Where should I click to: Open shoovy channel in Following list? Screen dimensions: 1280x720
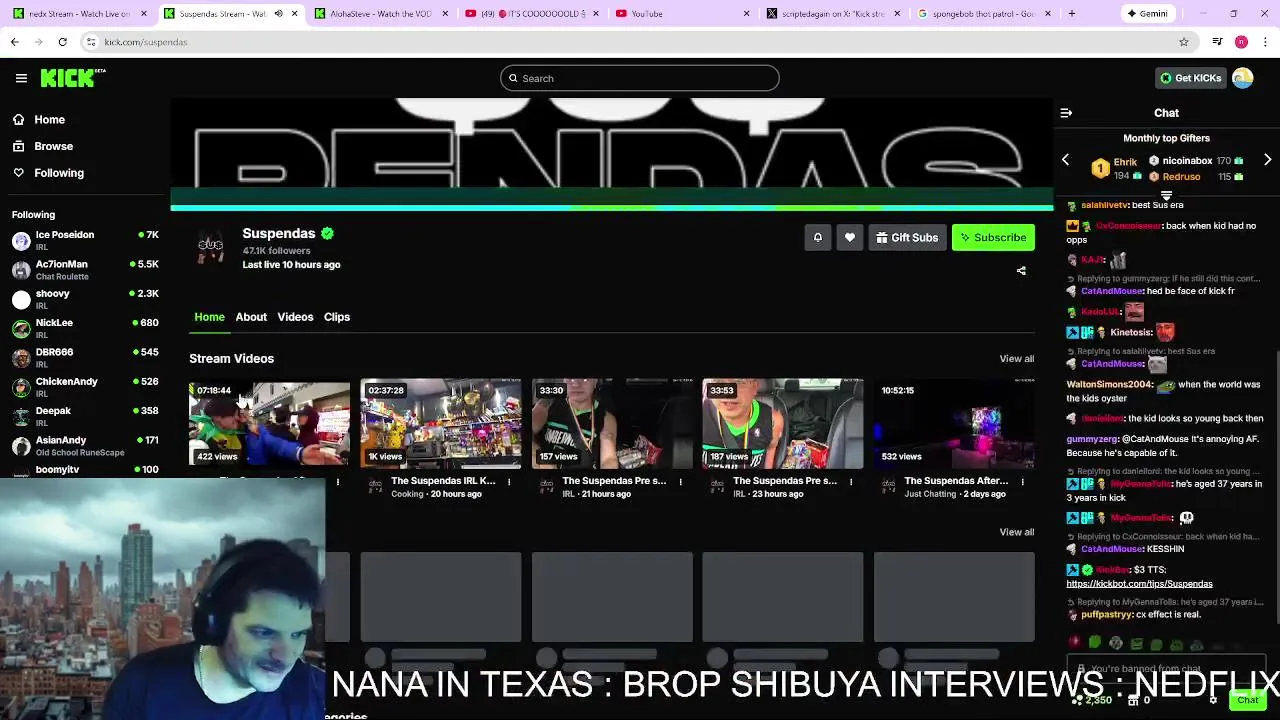(85, 299)
